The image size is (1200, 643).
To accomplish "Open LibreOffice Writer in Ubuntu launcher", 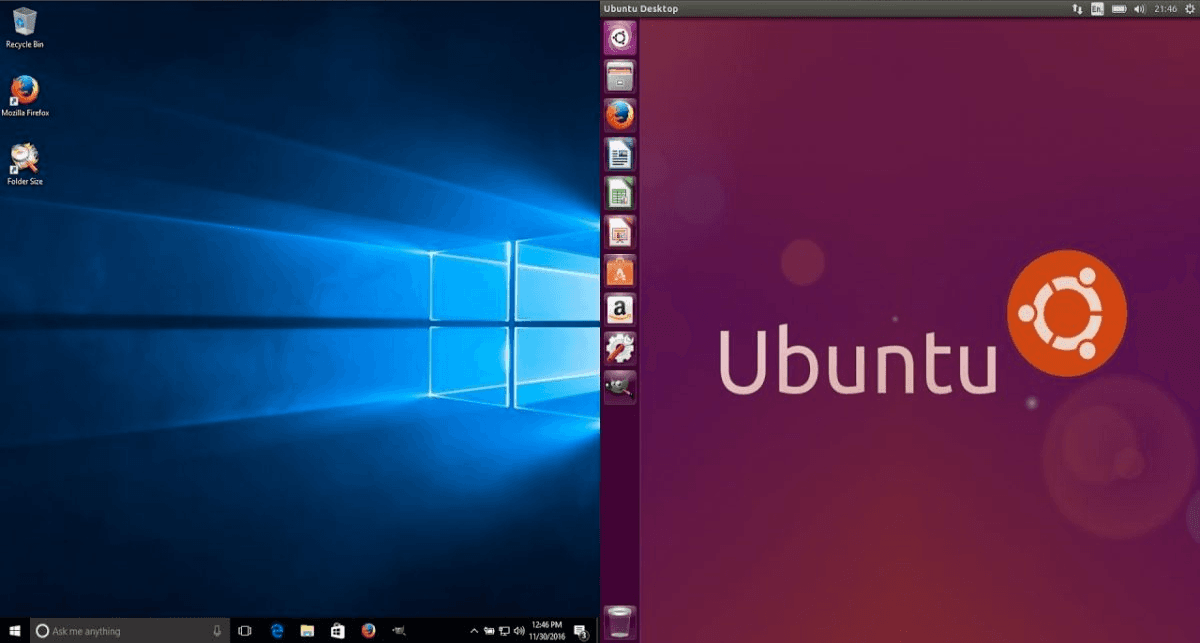I will pos(620,155).
